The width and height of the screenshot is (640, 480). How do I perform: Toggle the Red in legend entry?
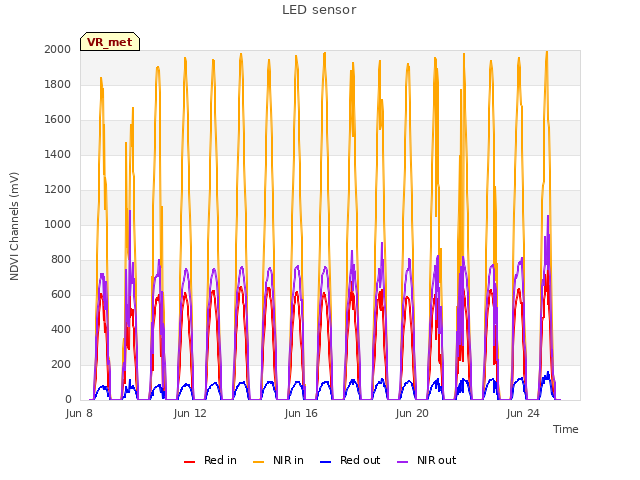[x=210, y=460]
